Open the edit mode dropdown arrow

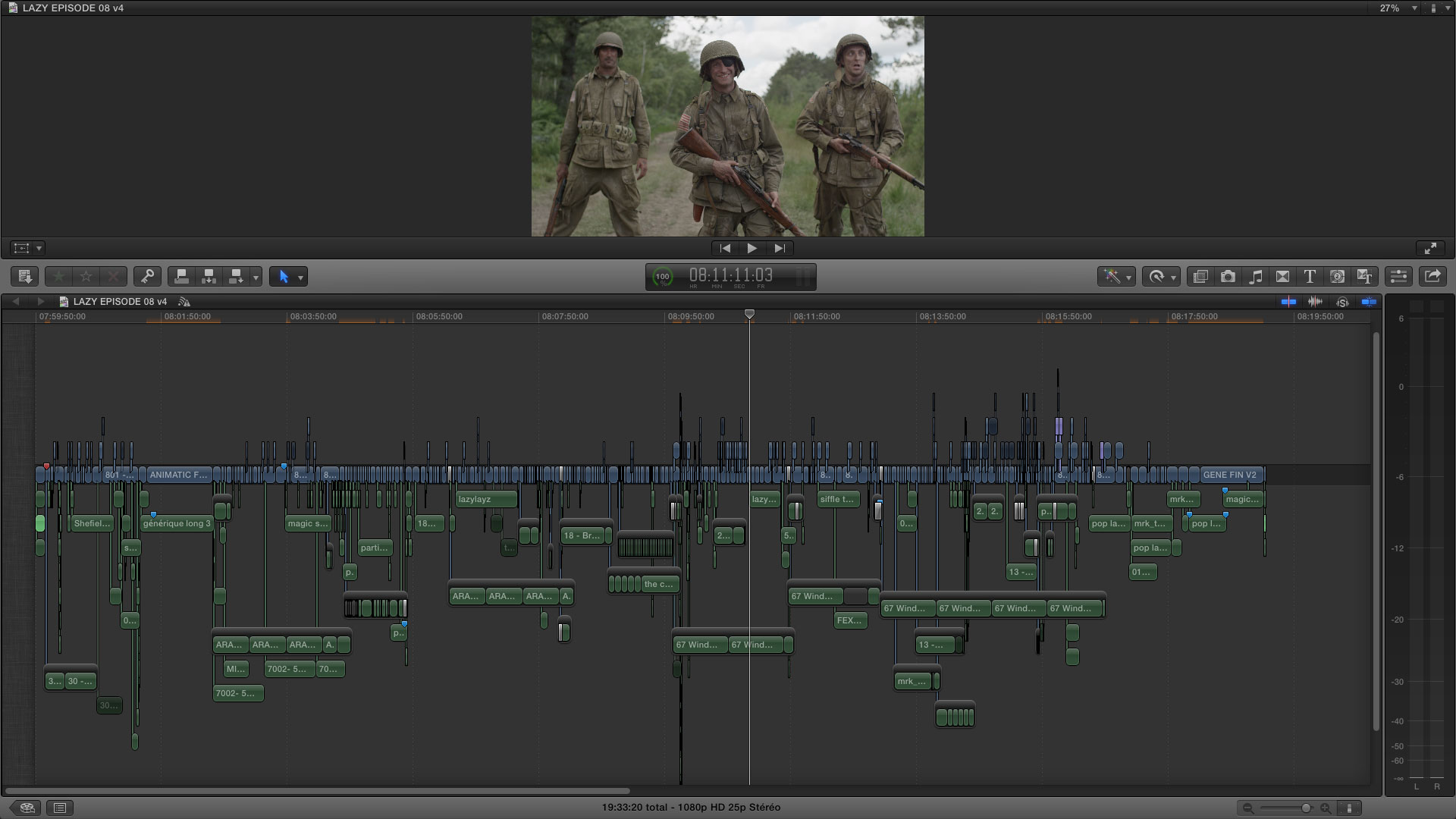[256, 277]
